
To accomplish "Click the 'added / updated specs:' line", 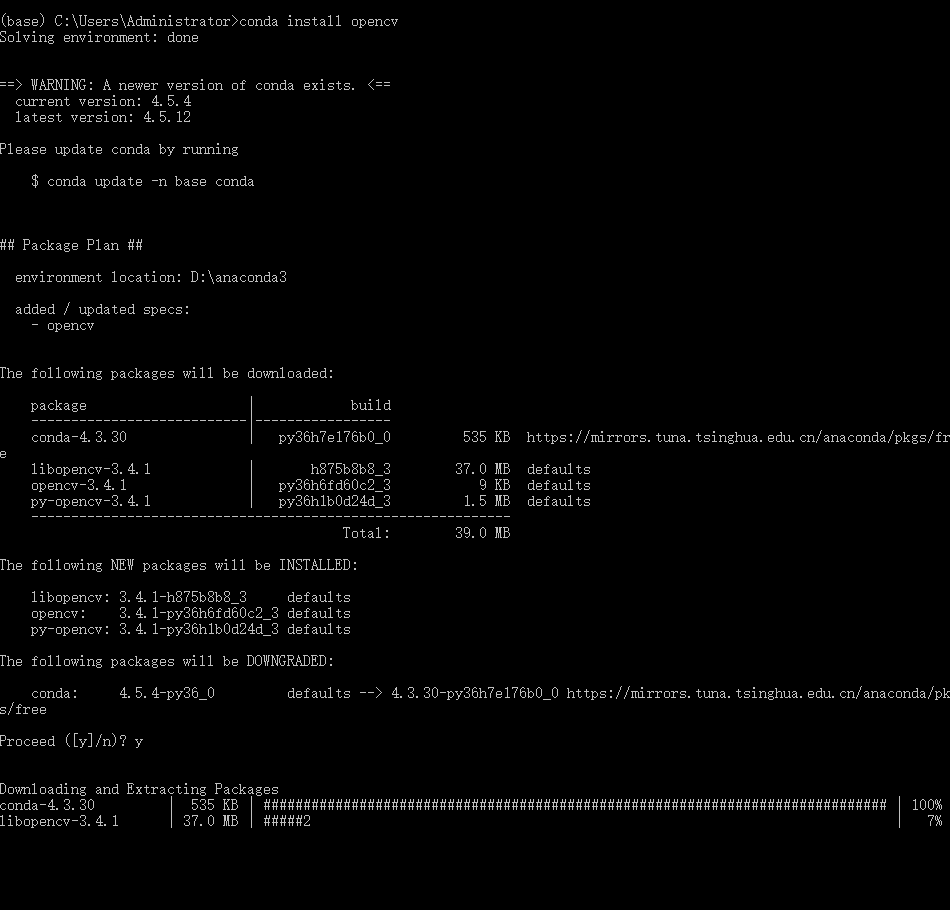I will coord(102,310).
